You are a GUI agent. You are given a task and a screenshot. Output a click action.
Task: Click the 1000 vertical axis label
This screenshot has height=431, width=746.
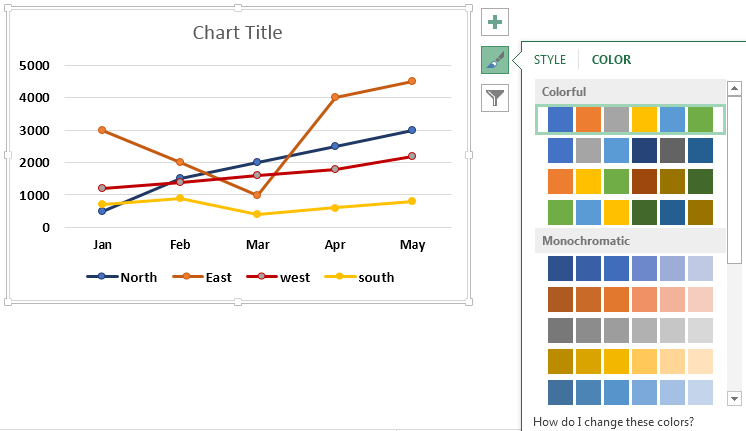pos(34,195)
